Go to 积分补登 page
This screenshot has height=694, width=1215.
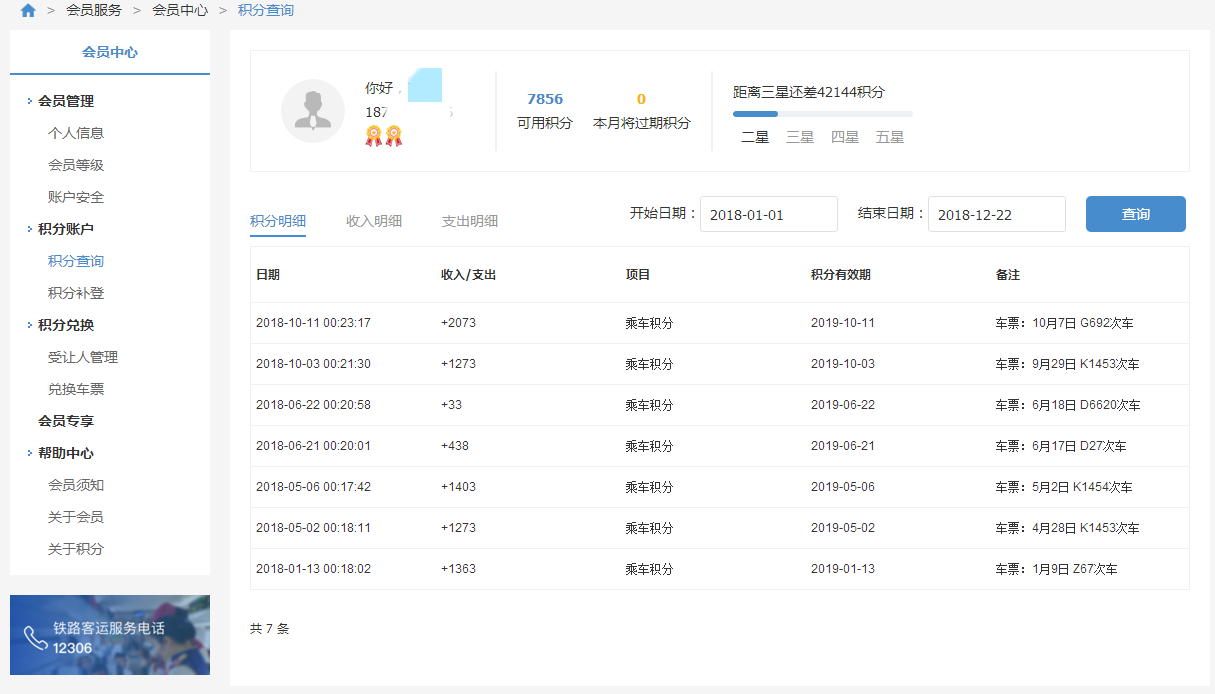pyautogui.click(x=76, y=293)
